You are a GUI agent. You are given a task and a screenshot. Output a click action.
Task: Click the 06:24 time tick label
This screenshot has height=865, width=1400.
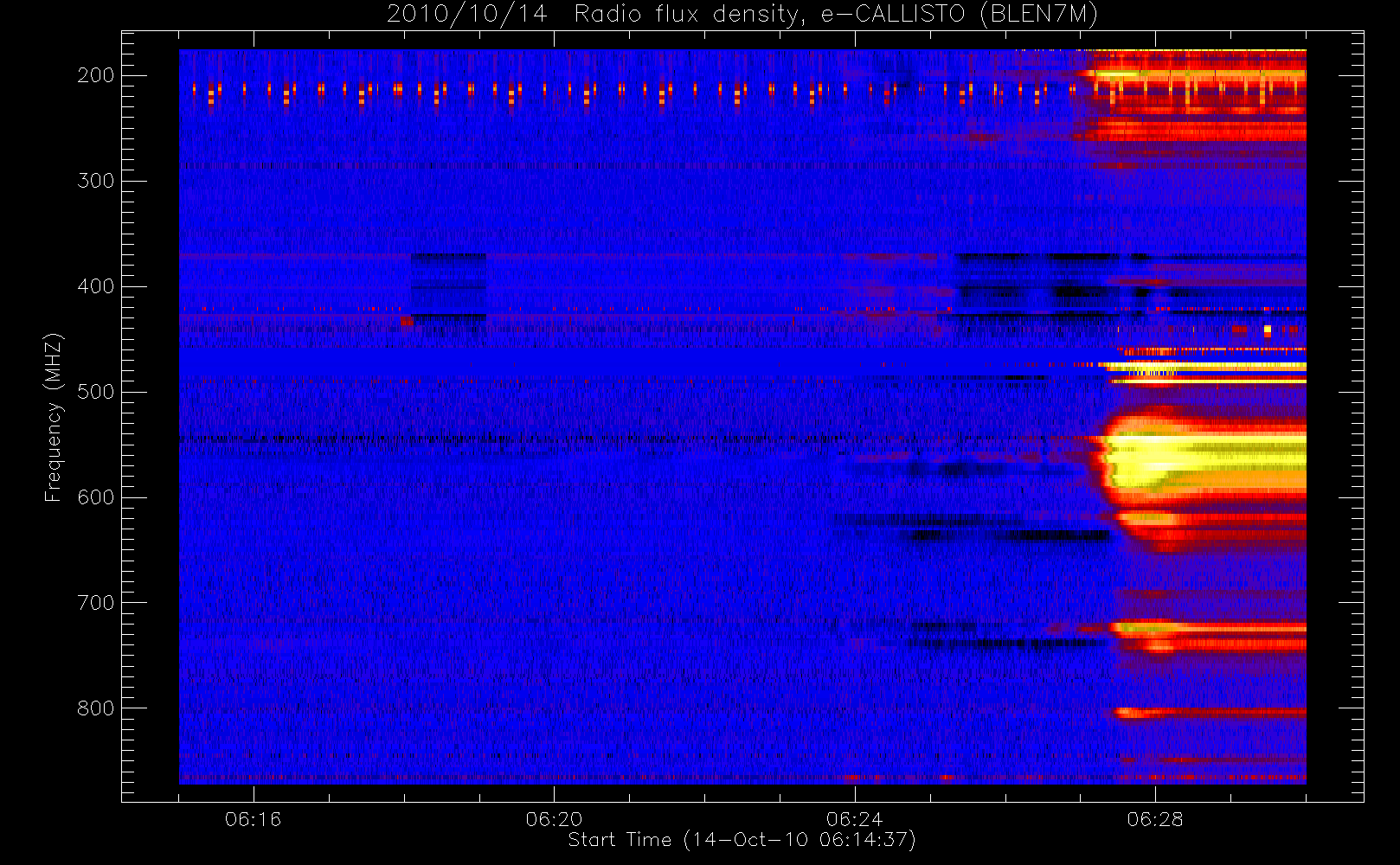tap(854, 819)
